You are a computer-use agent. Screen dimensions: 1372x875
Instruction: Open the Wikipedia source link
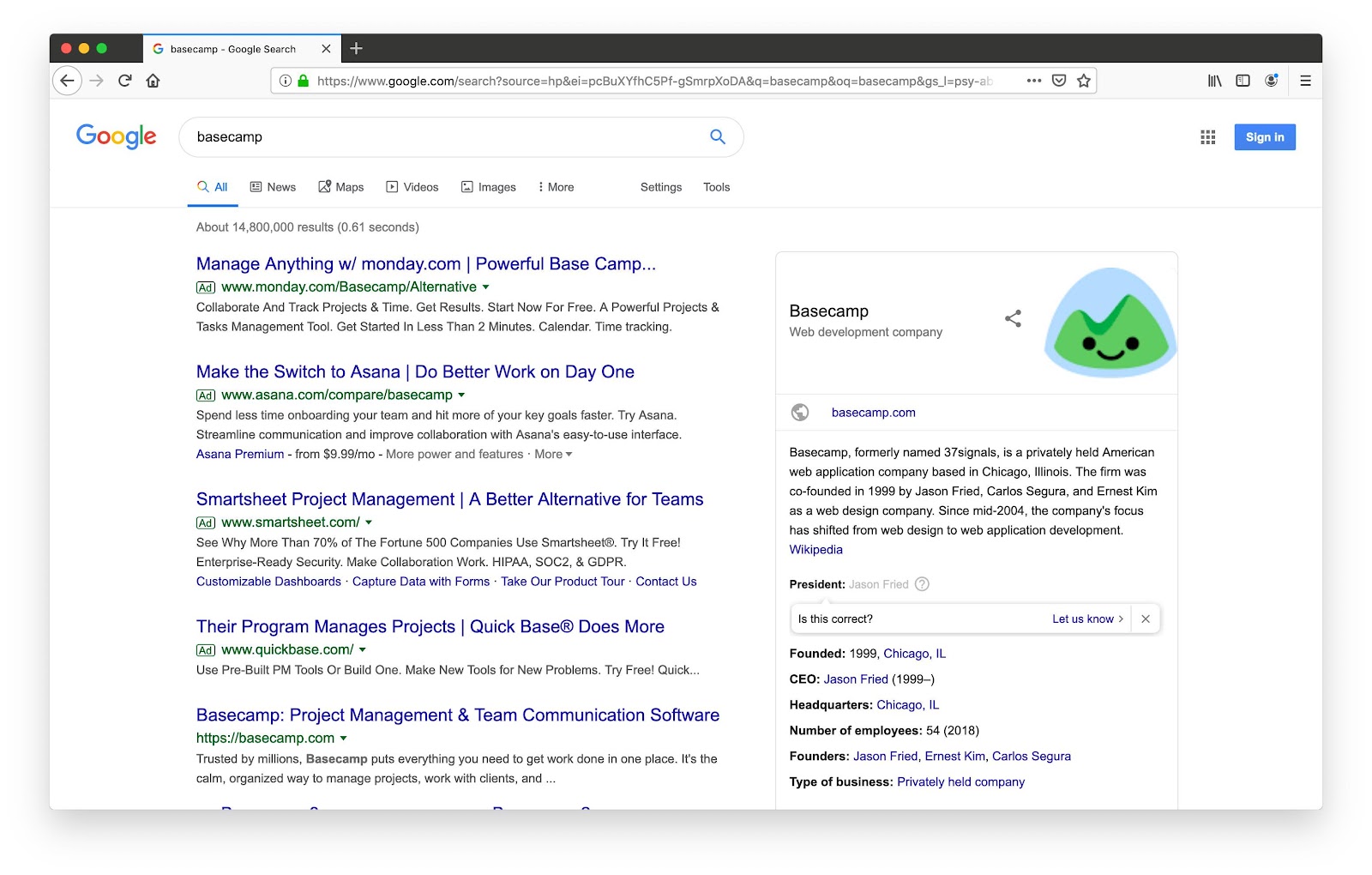click(x=816, y=550)
